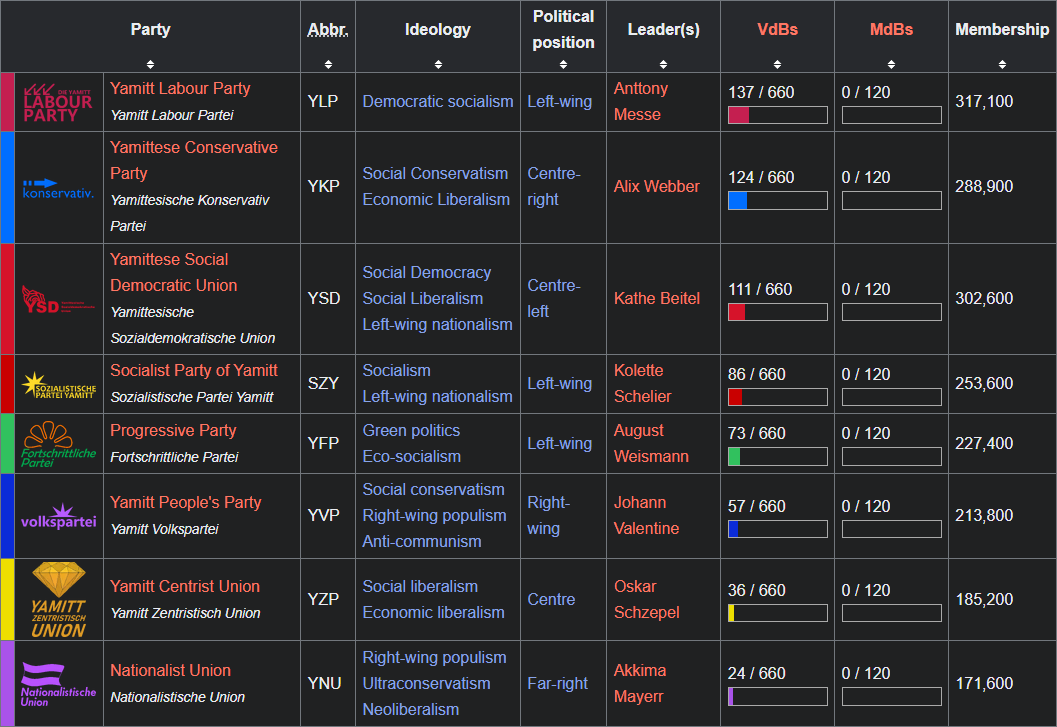Click the konservativ party logo
Image resolution: width=1057 pixels, height=727 pixels.
pyautogui.click(x=58, y=188)
